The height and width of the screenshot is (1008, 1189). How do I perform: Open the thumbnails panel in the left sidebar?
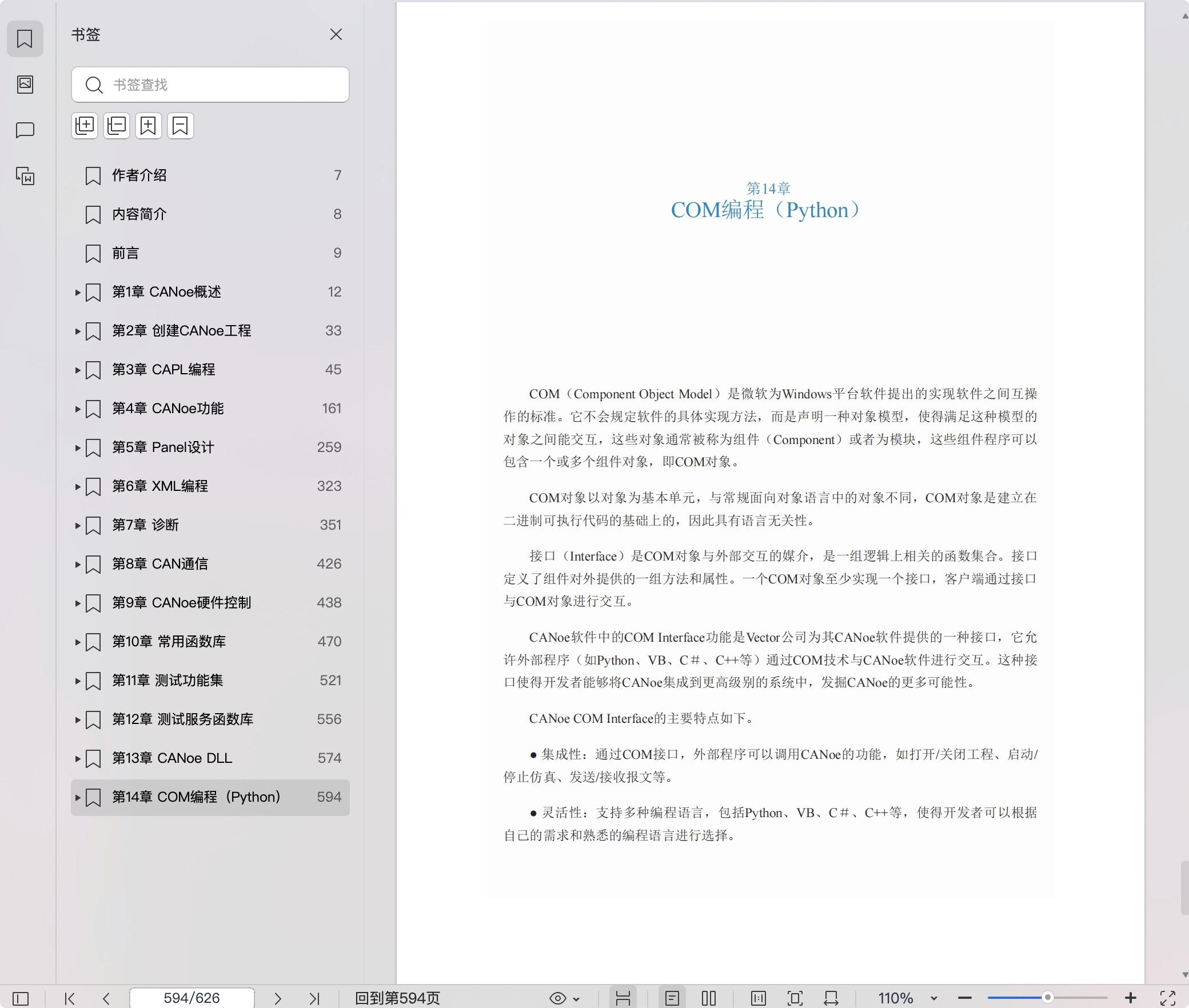pos(25,85)
